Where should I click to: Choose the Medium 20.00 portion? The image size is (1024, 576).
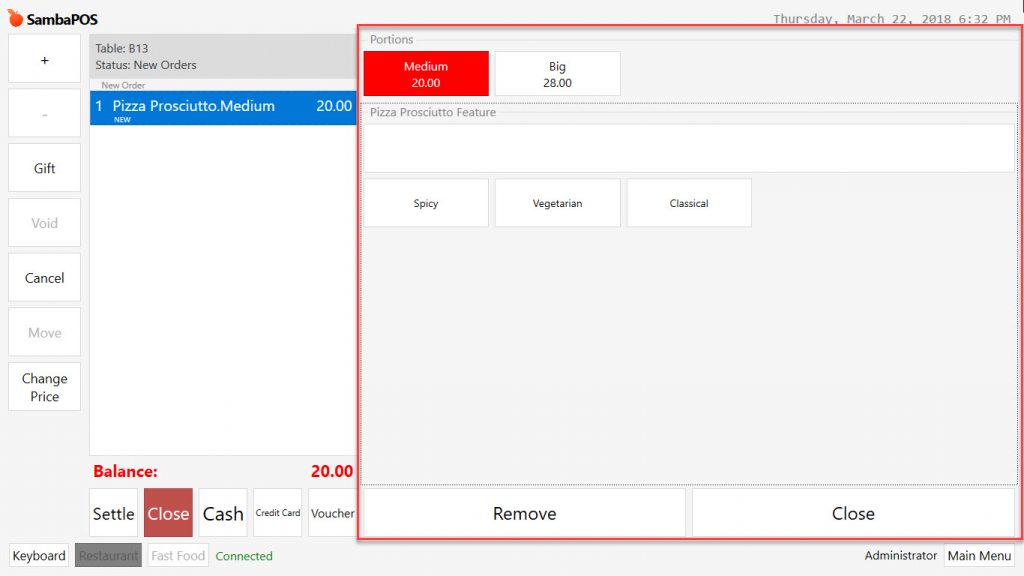[426, 74]
